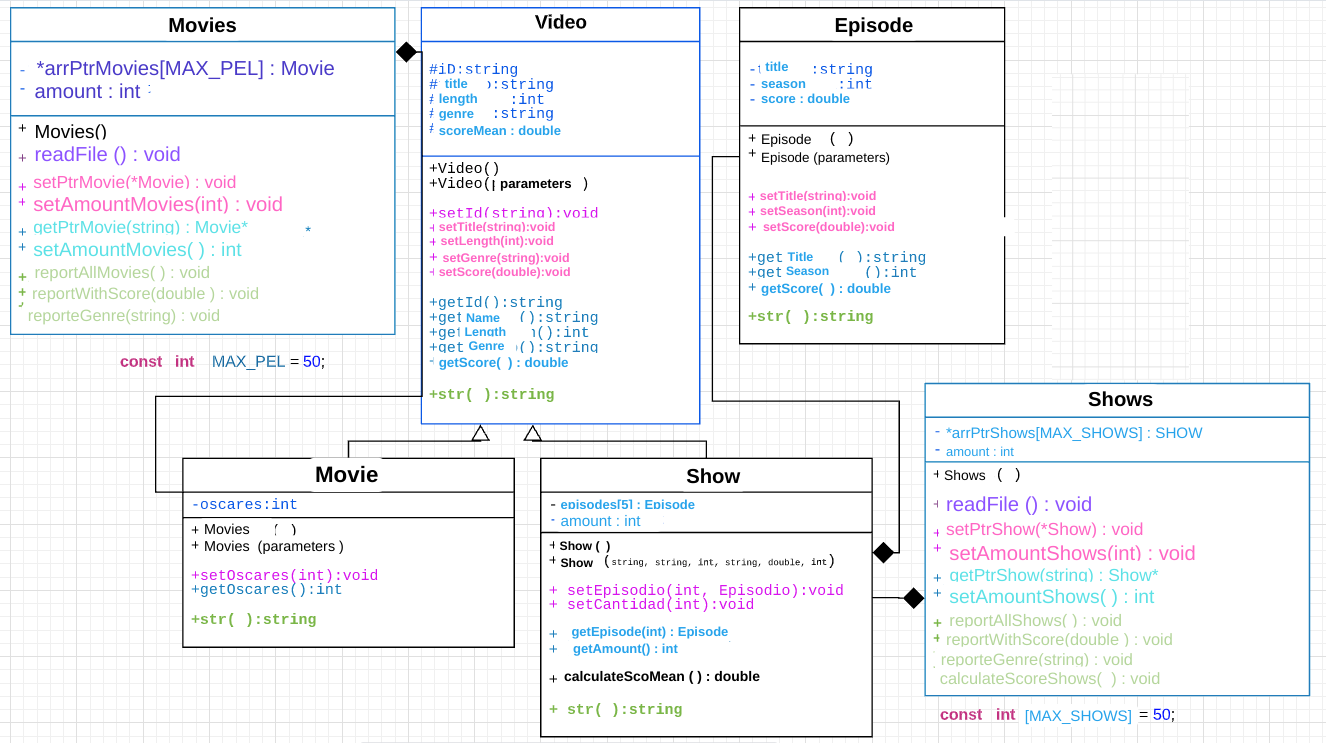This screenshot has width=1326, height=743.
Task: Select 'calculateScoreShows( ) : void' method
Action: 1049,679
